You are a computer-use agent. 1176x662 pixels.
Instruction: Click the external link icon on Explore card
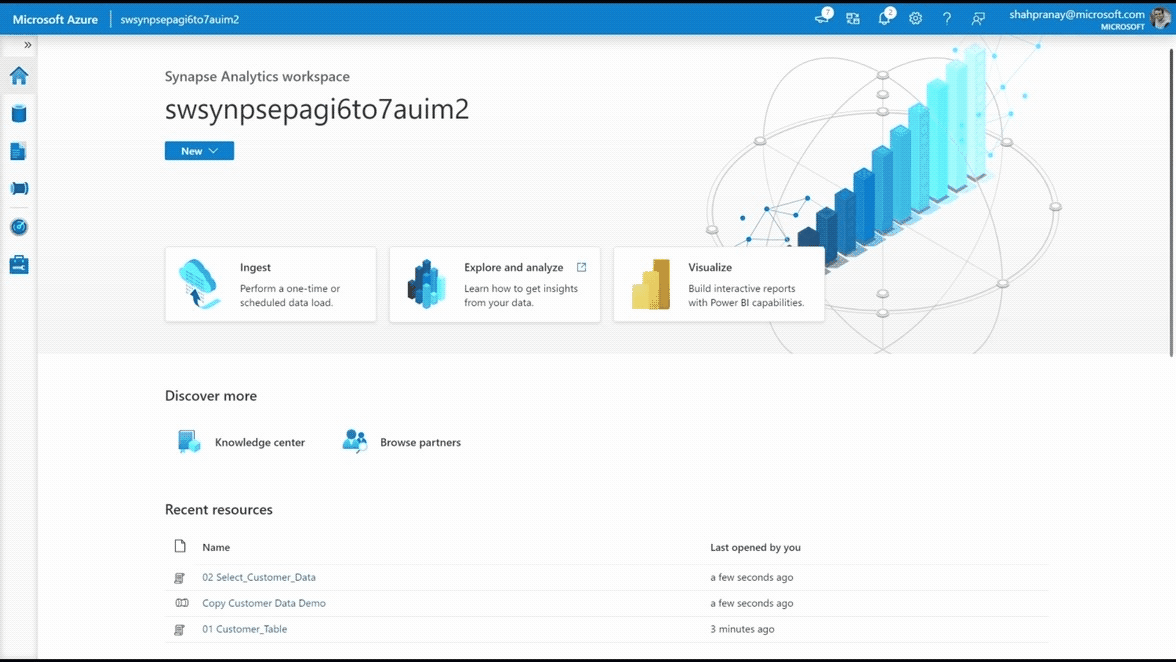[581, 267]
